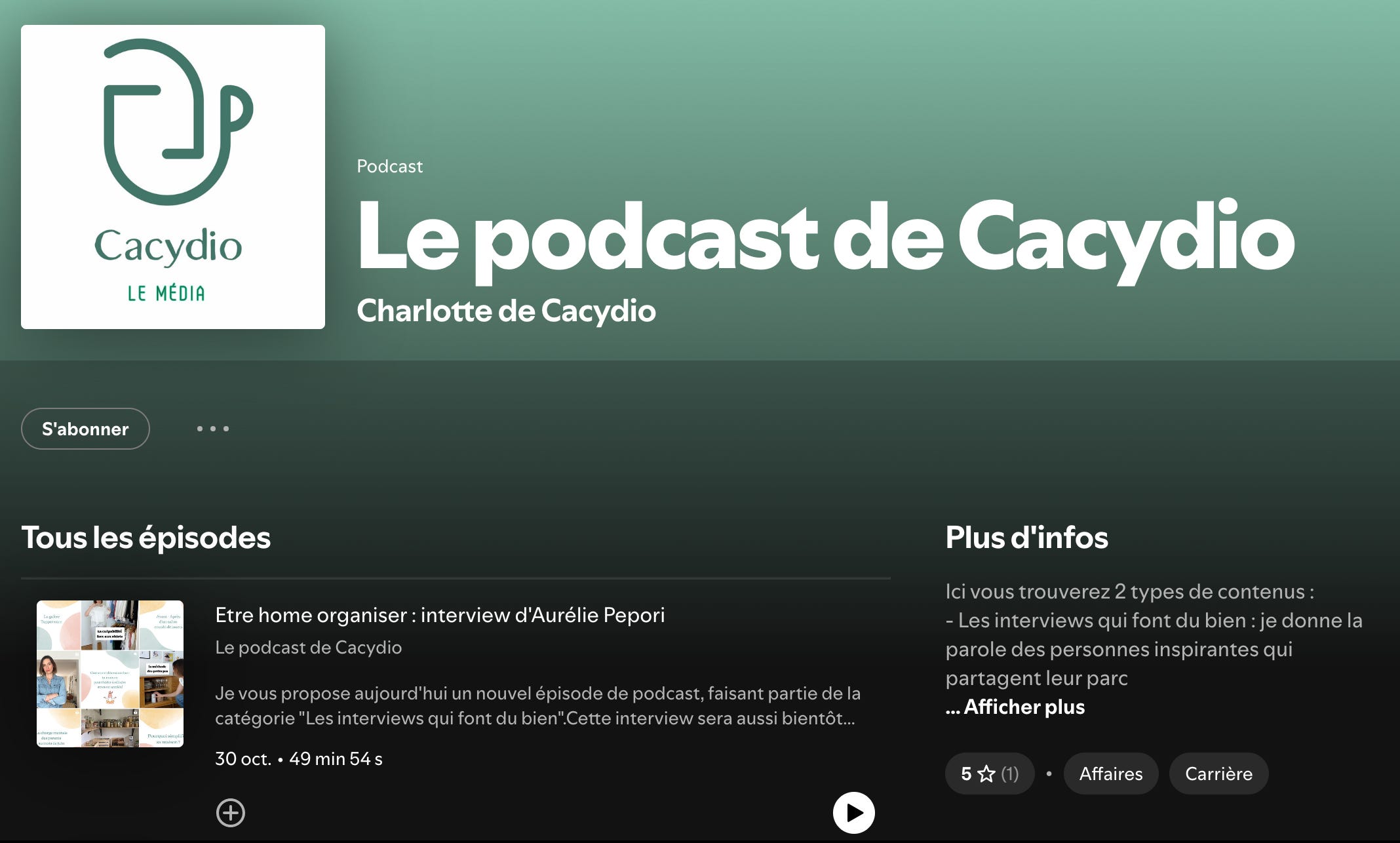Click the Plus d'infos heading
Screen dimensions: 1400x843
1026,538
